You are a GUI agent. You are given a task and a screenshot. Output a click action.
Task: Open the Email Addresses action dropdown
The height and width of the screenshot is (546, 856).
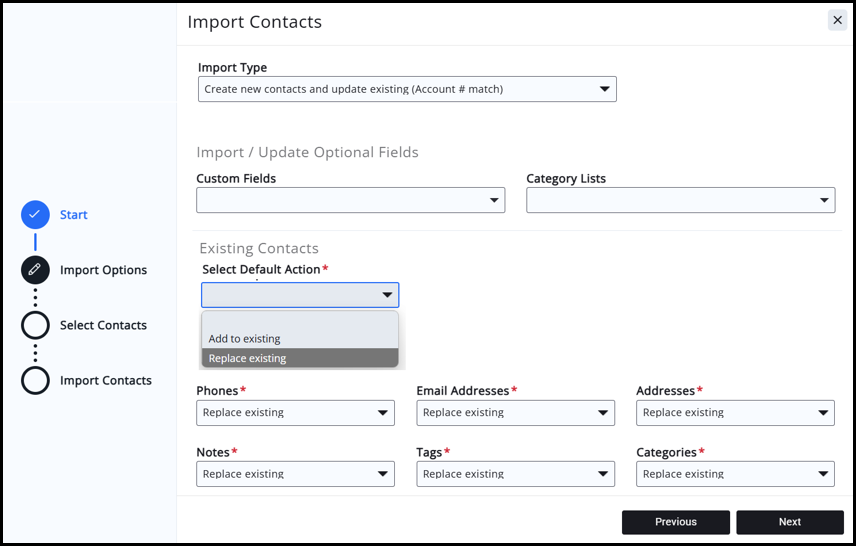coord(515,413)
